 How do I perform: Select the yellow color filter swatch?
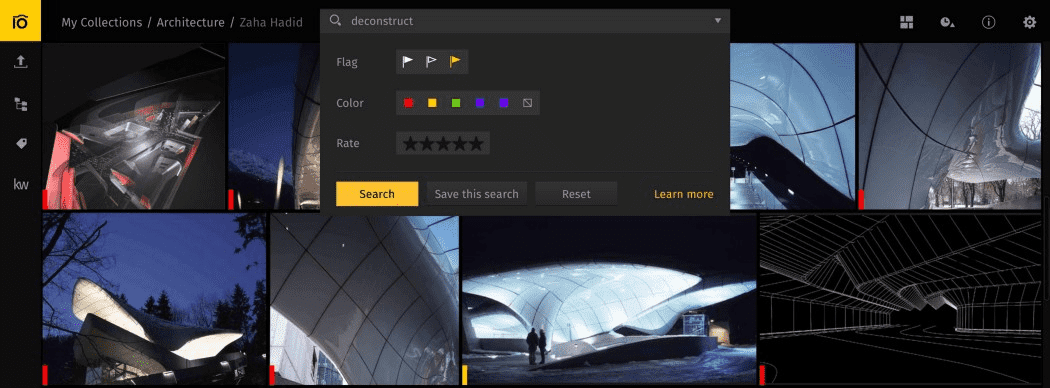tap(433, 103)
